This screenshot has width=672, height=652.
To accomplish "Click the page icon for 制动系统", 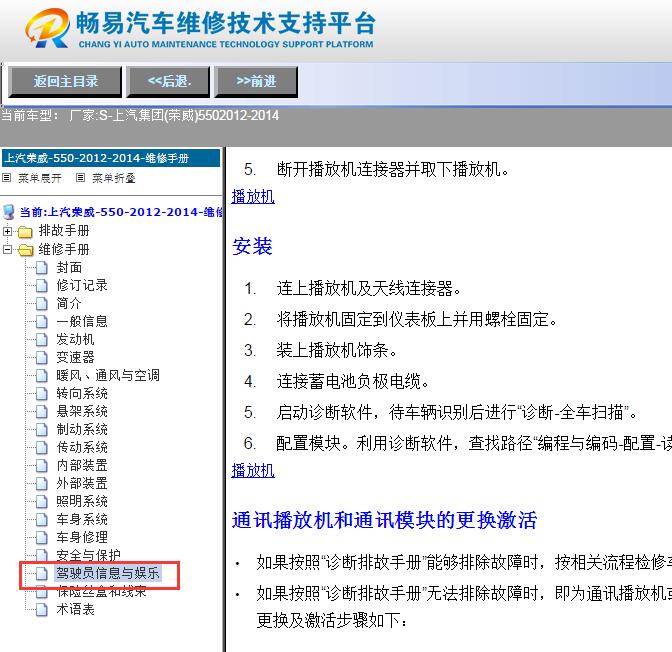I will (42, 430).
